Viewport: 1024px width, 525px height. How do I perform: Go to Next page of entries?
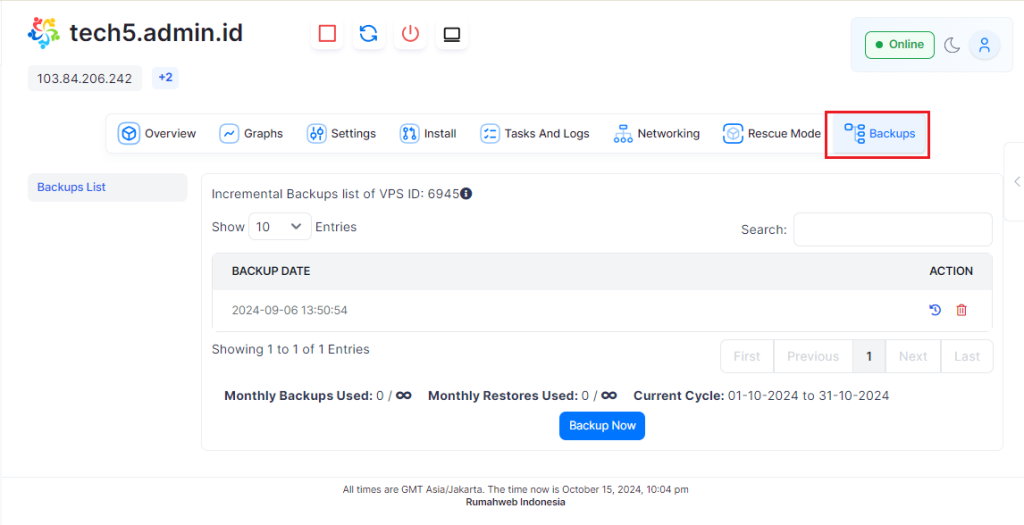pos(913,357)
